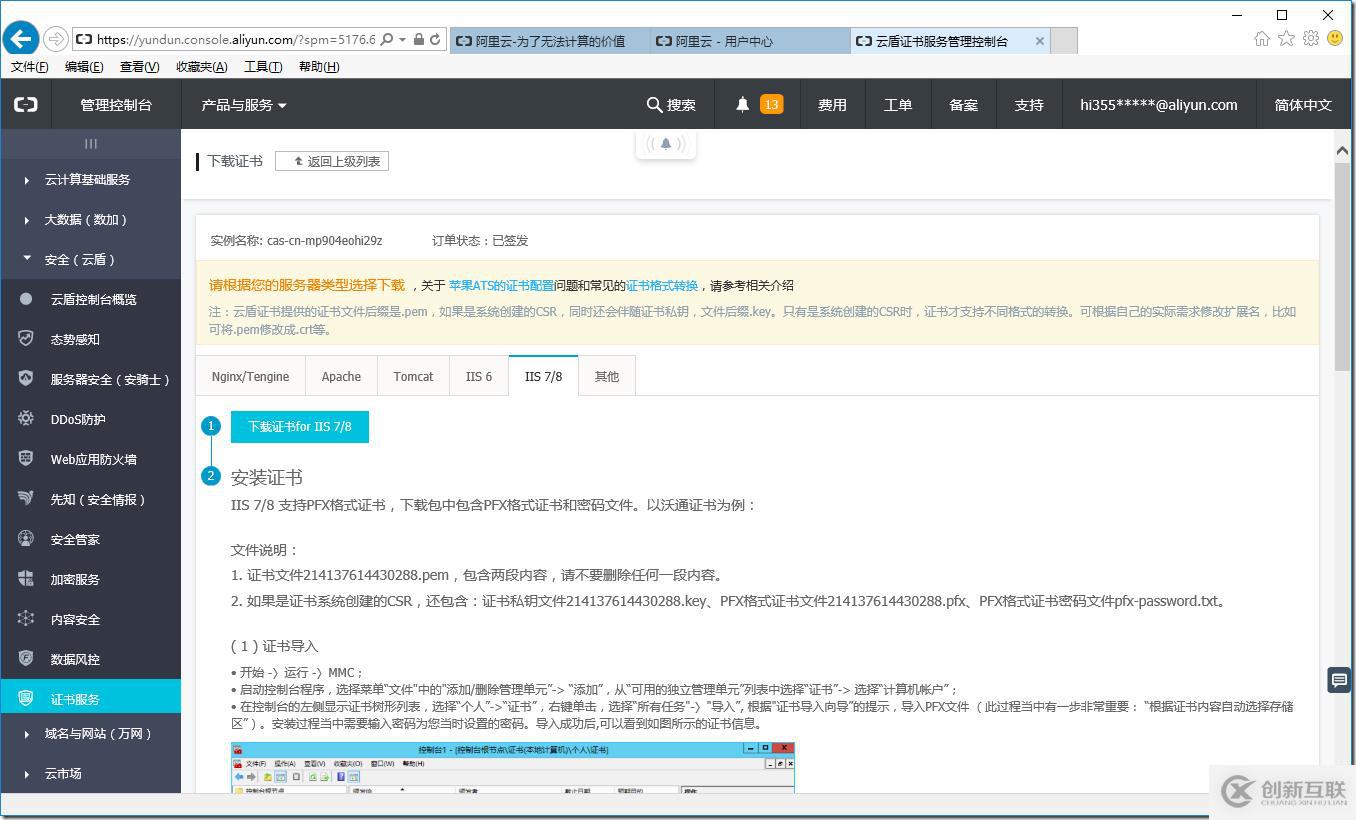Select the IIS 7/8 tab
This screenshot has height=820, width=1356.
click(543, 376)
